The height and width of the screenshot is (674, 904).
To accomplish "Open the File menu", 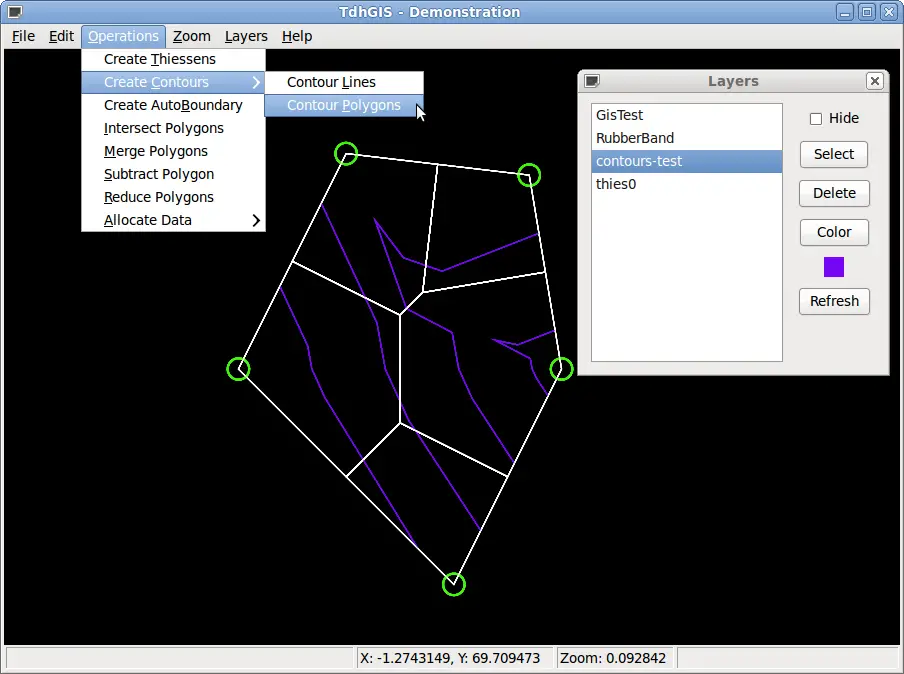I will coord(23,36).
